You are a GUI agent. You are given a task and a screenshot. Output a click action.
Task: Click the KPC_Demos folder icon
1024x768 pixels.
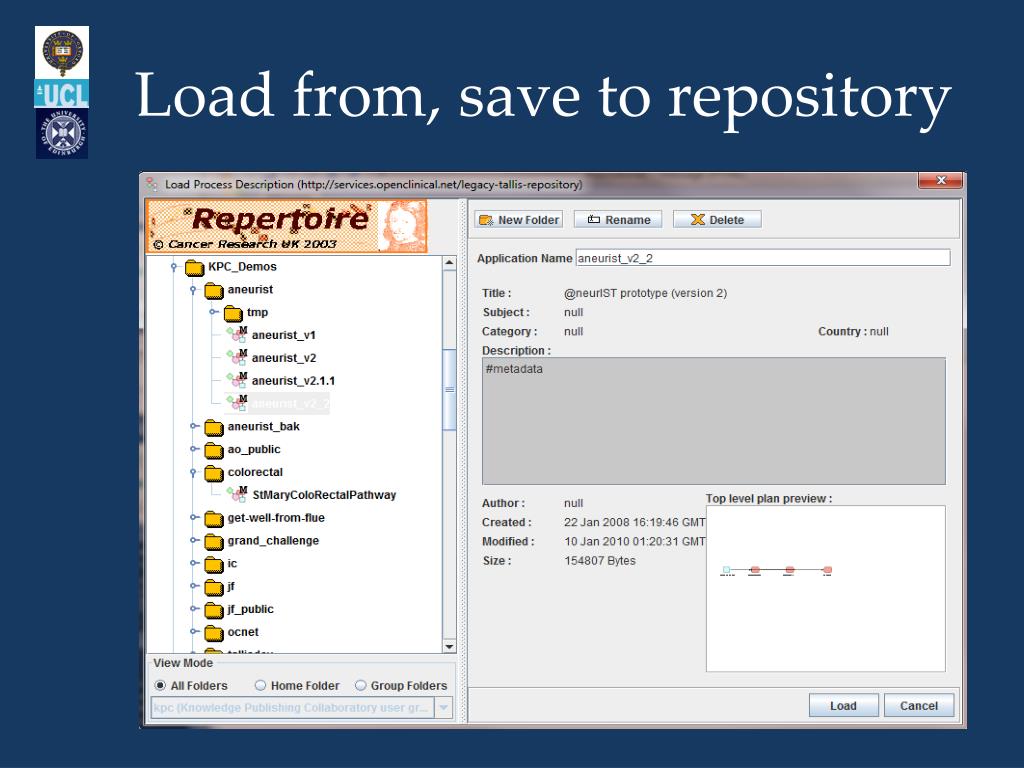point(195,267)
